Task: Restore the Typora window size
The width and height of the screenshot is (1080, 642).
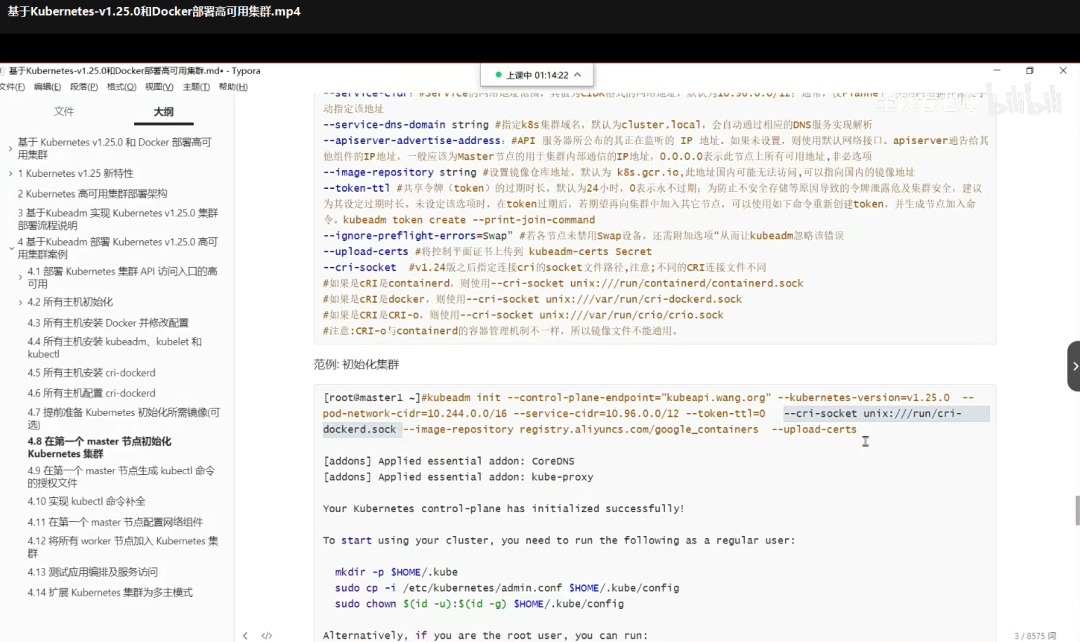Action: point(1030,70)
